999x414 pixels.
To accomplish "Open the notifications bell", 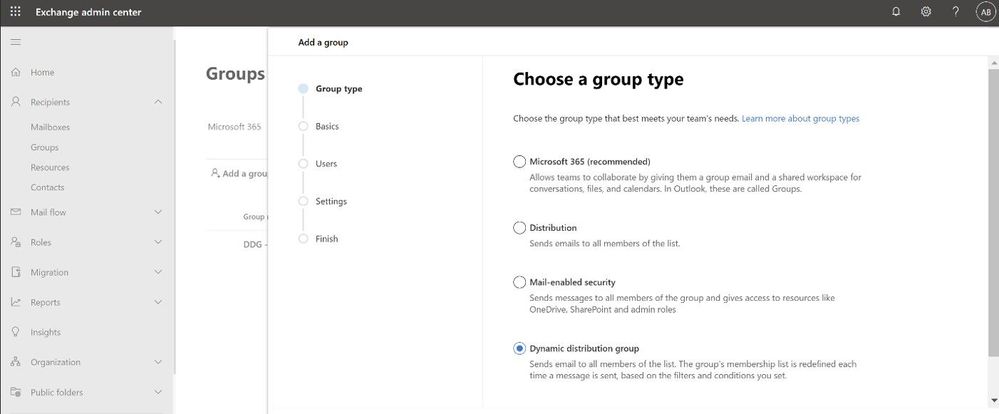I will pos(896,12).
